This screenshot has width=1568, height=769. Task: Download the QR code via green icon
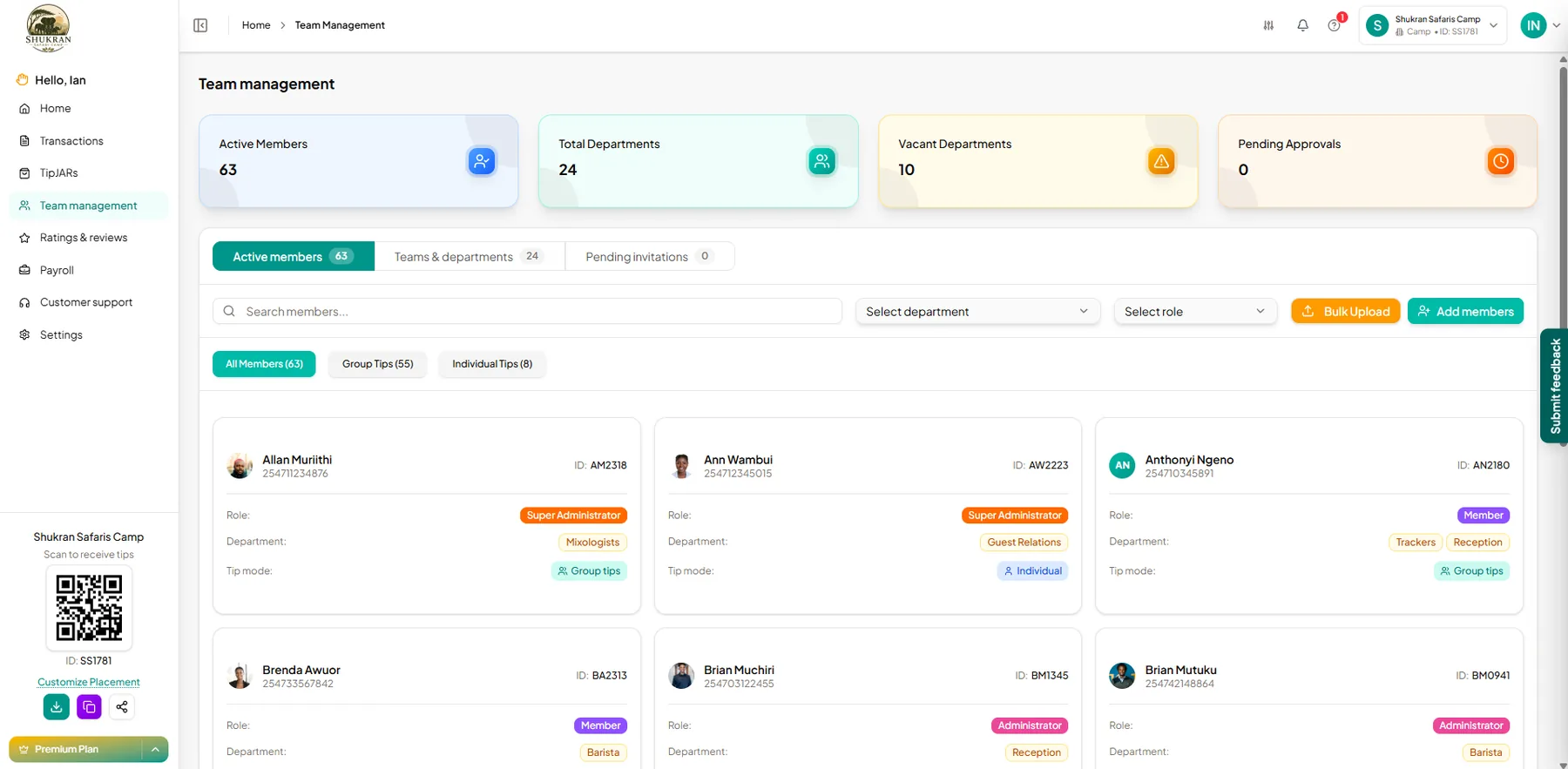click(x=57, y=706)
